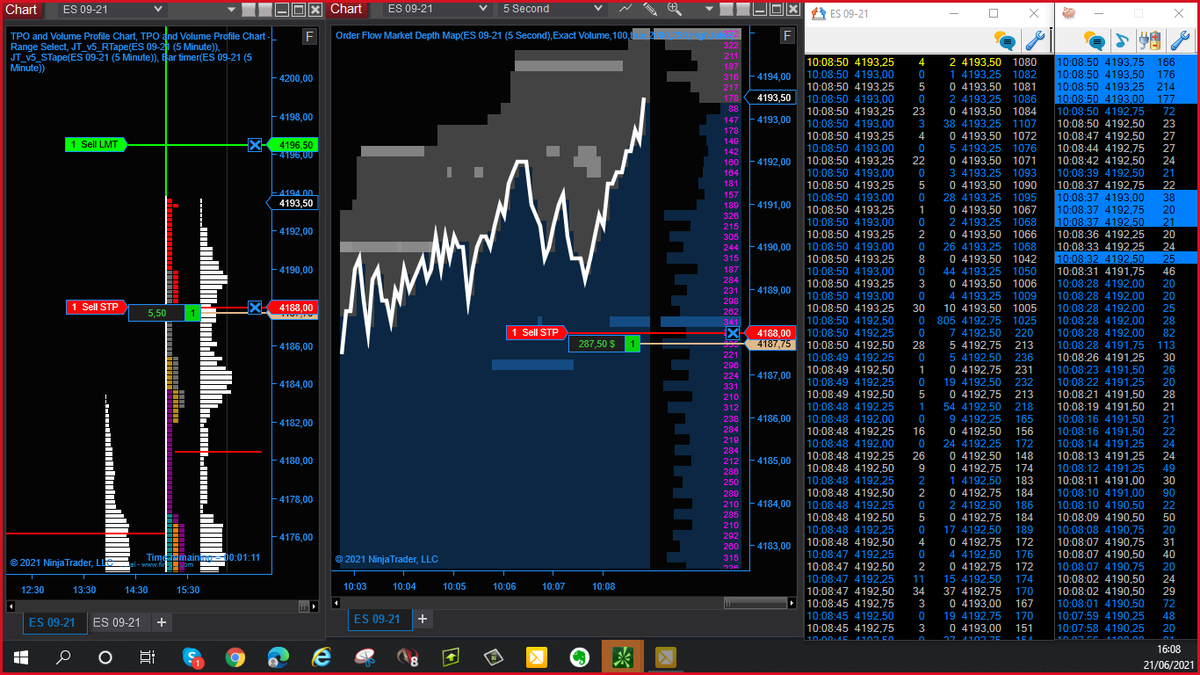Click the Order Flow Market Depth Map indicator label
The width and height of the screenshot is (1200, 675).
coord(536,35)
